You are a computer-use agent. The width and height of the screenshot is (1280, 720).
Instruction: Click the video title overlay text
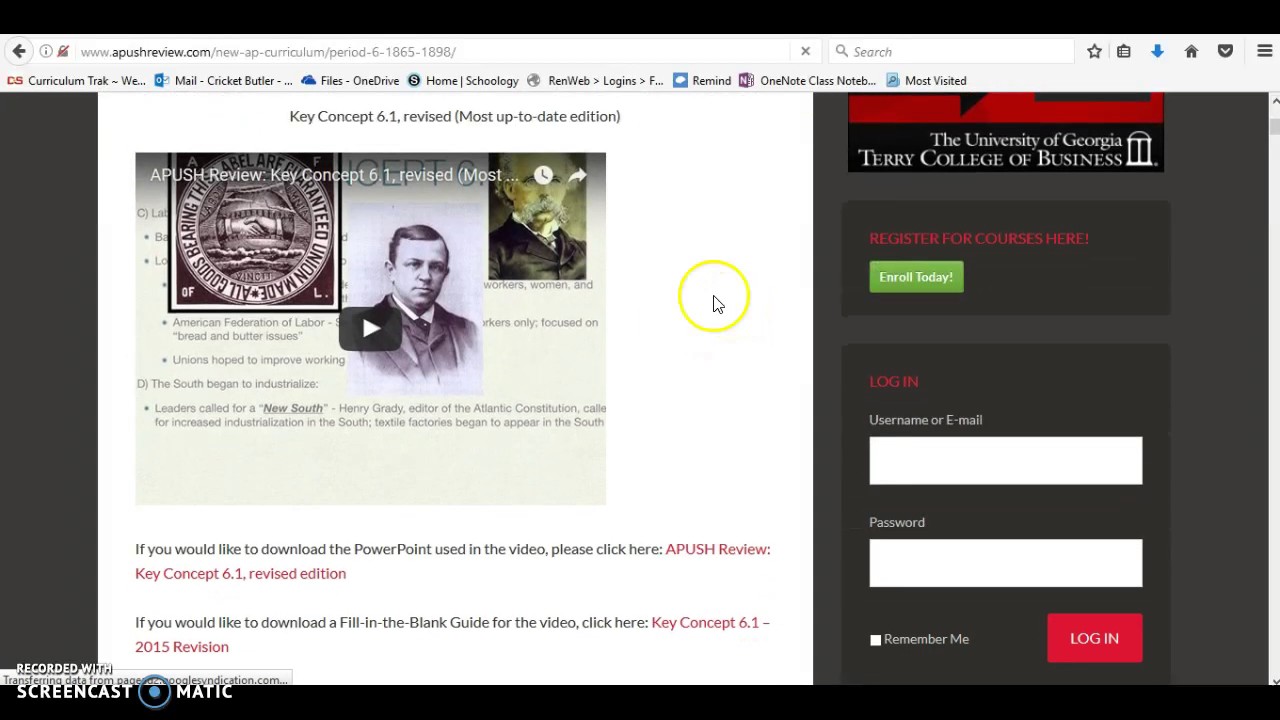[334, 175]
